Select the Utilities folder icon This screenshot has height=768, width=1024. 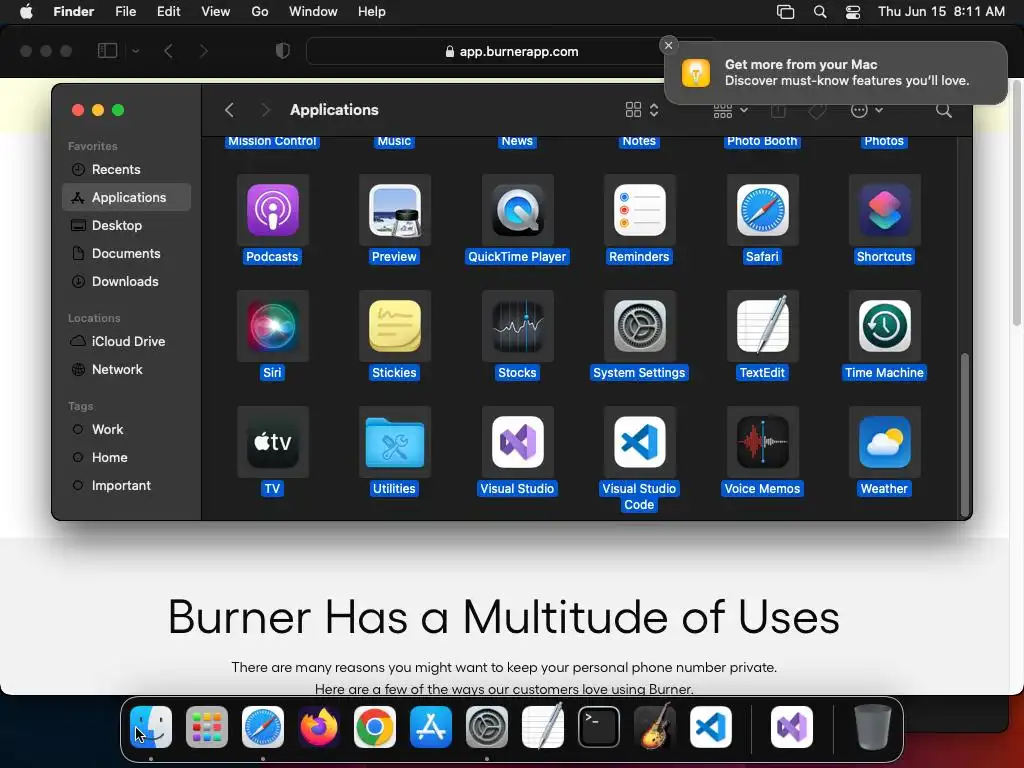click(x=394, y=442)
